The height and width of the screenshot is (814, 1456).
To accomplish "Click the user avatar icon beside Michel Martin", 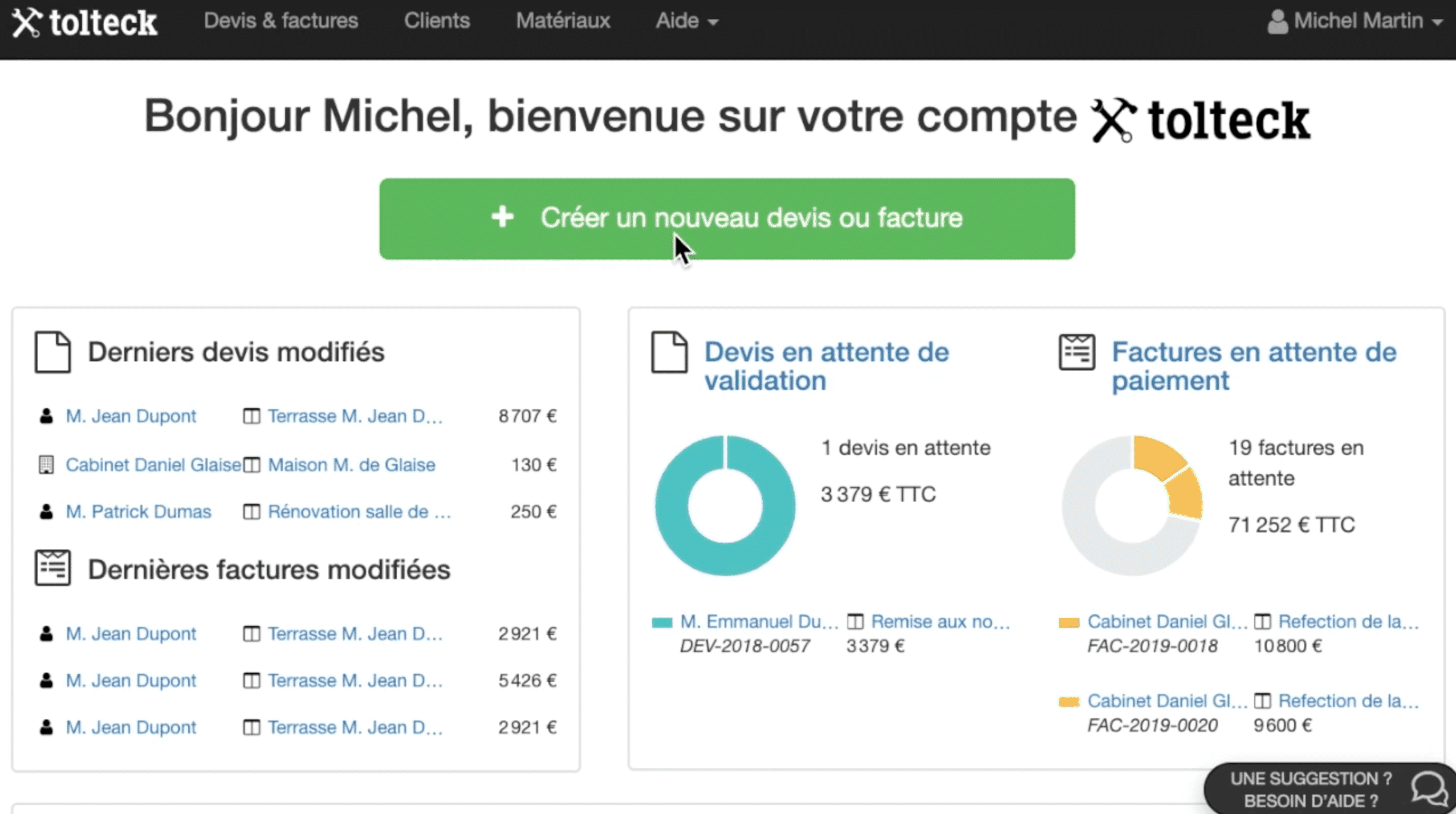I will (x=1278, y=22).
